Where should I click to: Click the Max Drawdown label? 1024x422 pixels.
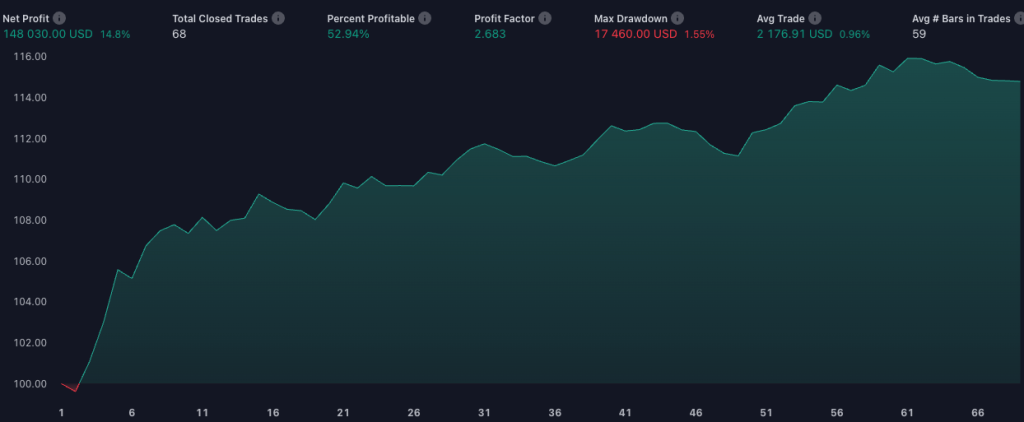pyautogui.click(x=630, y=19)
